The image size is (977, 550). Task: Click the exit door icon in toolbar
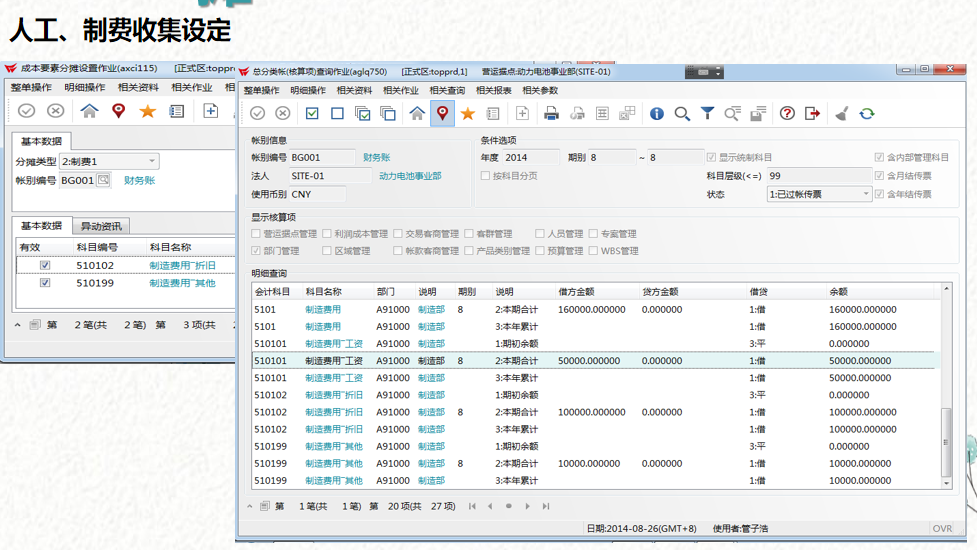[x=812, y=114]
